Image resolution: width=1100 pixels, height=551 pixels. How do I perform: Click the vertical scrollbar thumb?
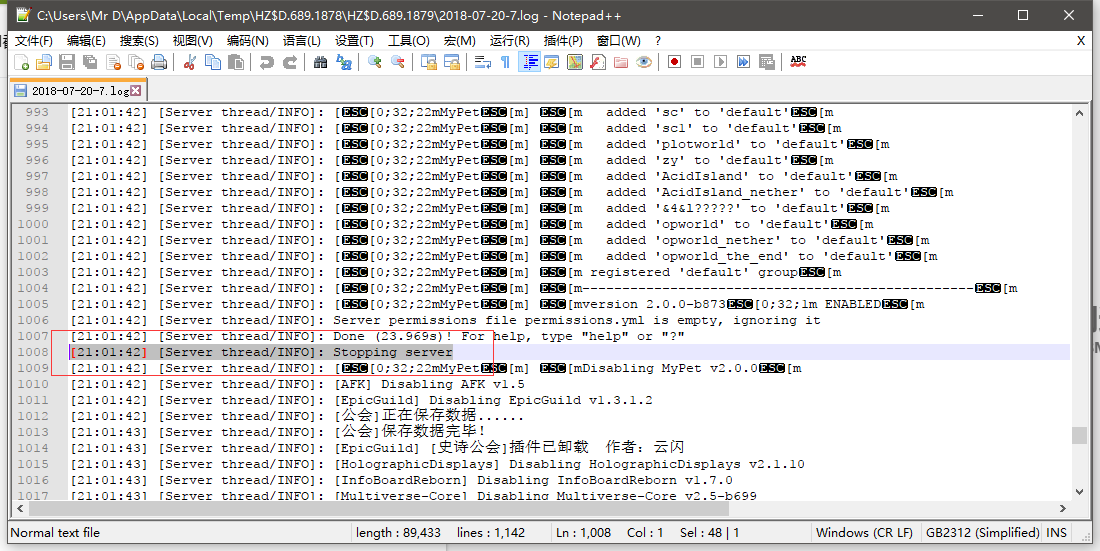1079,435
